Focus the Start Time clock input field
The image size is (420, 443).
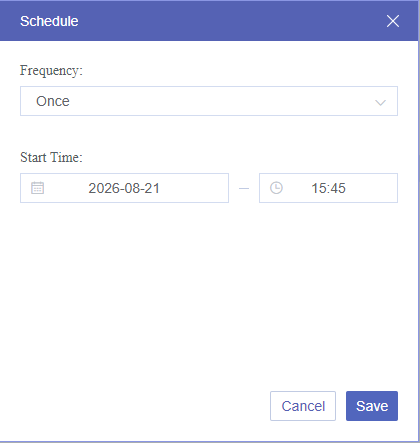328,188
